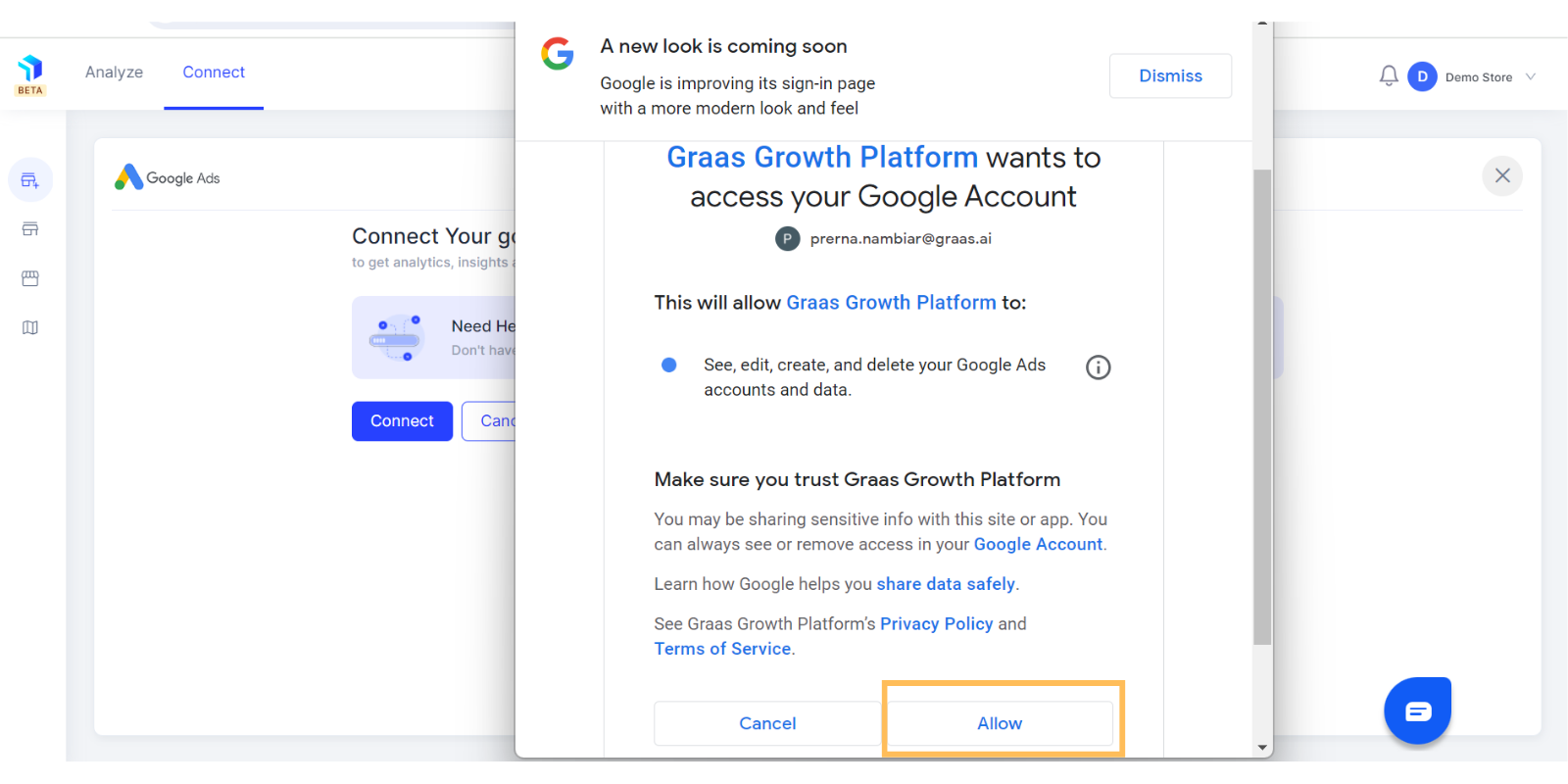Click the Graas logo with BETA badge

(30, 75)
